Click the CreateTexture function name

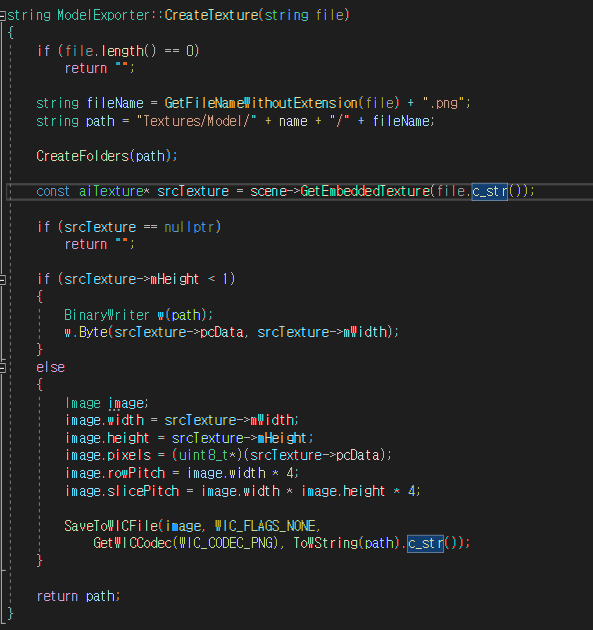pyautogui.click(x=212, y=15)
